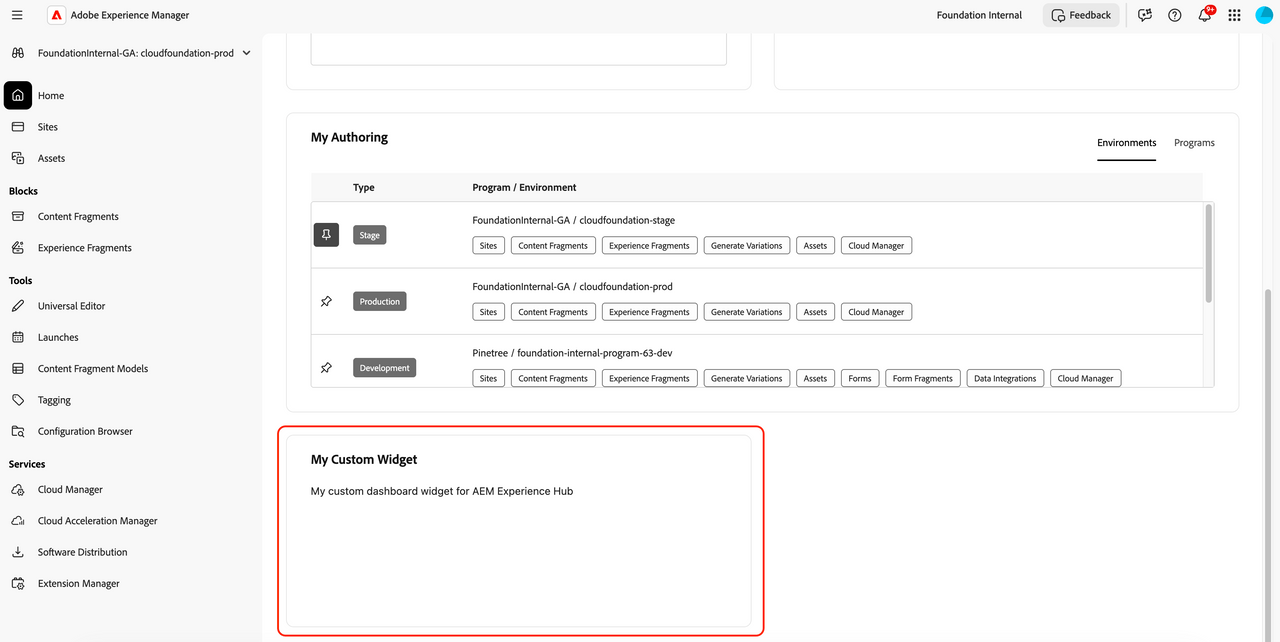The image size is (1280, 642).
Task: Select Assets in the sidebar
Action: coord(50,157)
